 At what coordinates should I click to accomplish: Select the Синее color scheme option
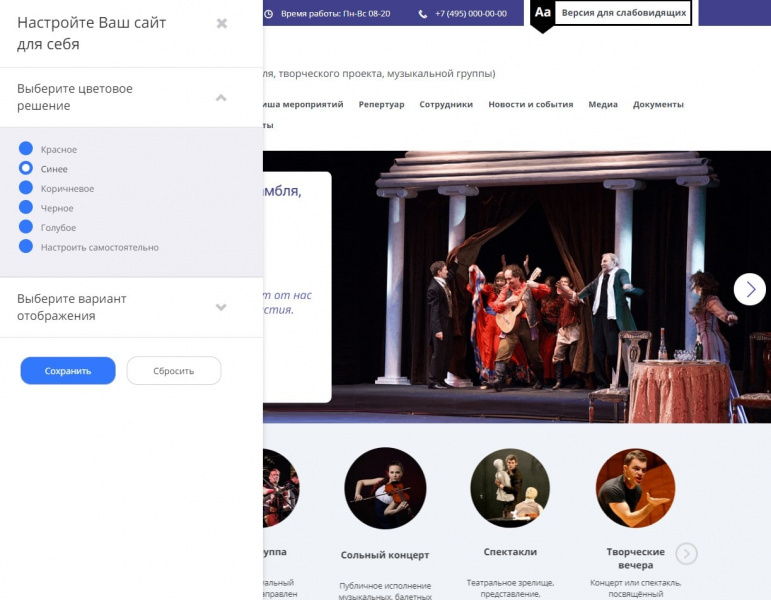pyautogui.click(x=26, y=169)
